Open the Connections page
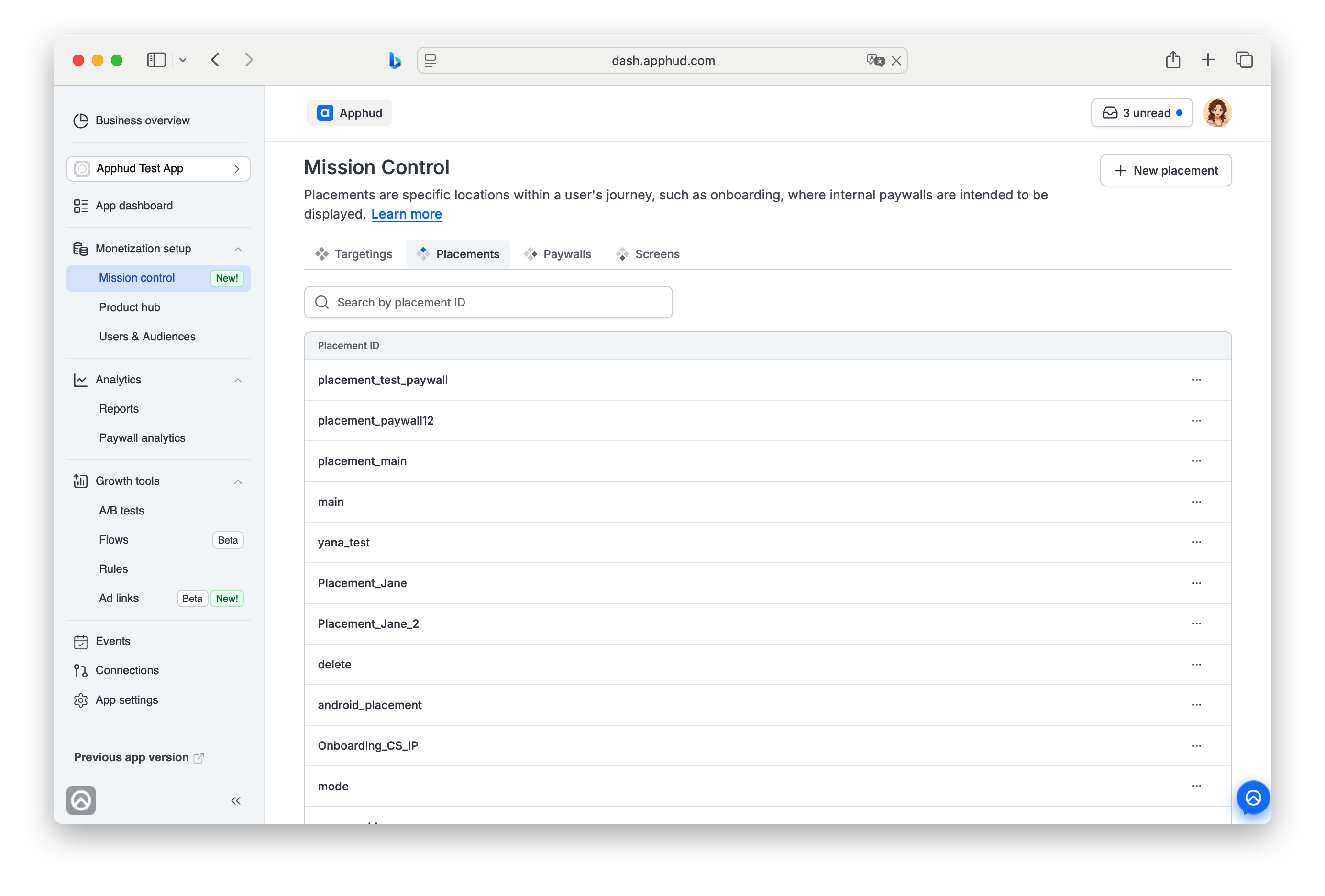The width and height of the screenshot is (1325, 896). 127,670
